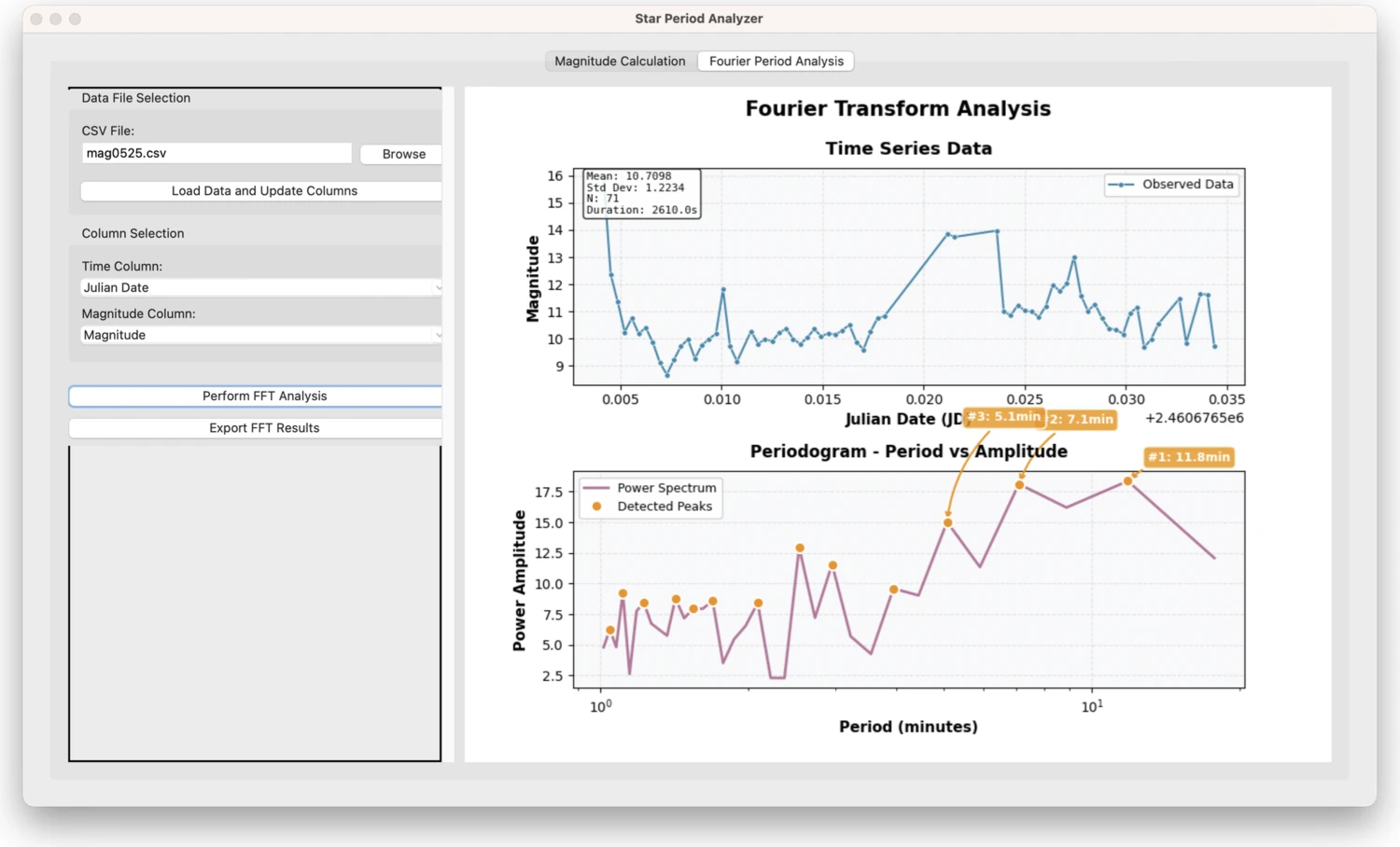Click the statistics box showing Mean 10.7098
This screenshot has height=847, width=1400.
(x=641, y=193)
